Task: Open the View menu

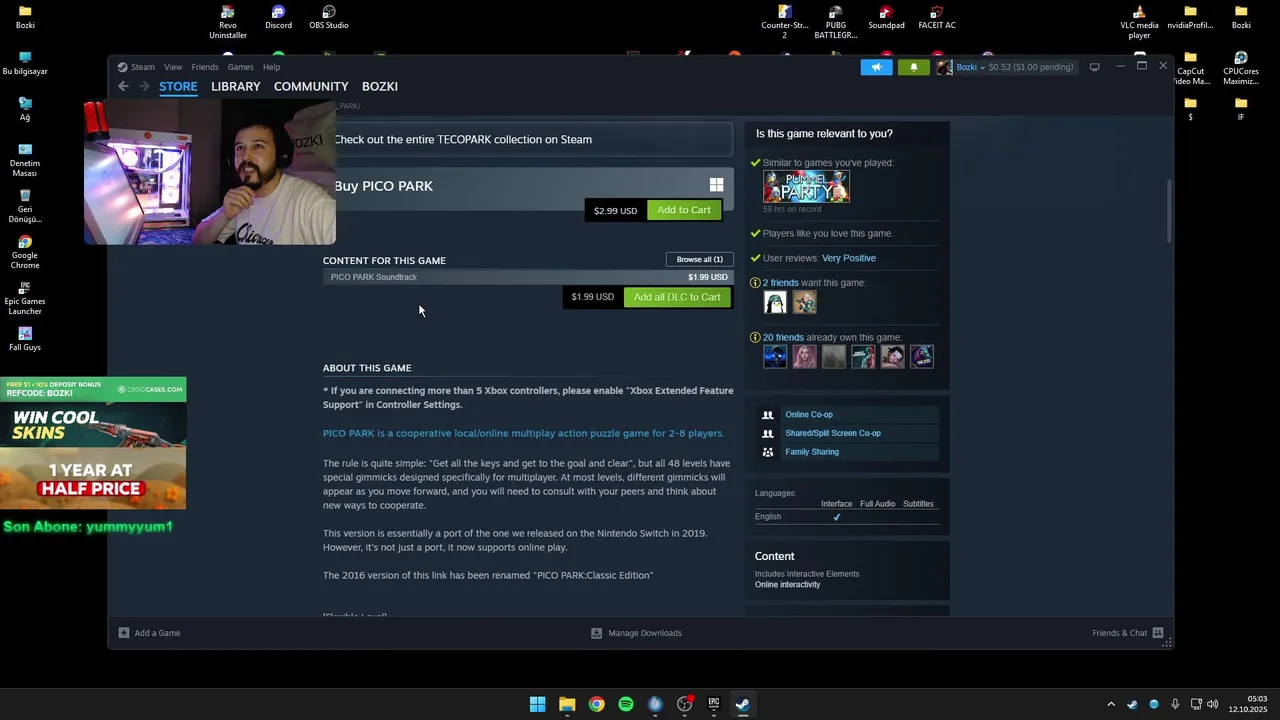Action: [173, 67]
